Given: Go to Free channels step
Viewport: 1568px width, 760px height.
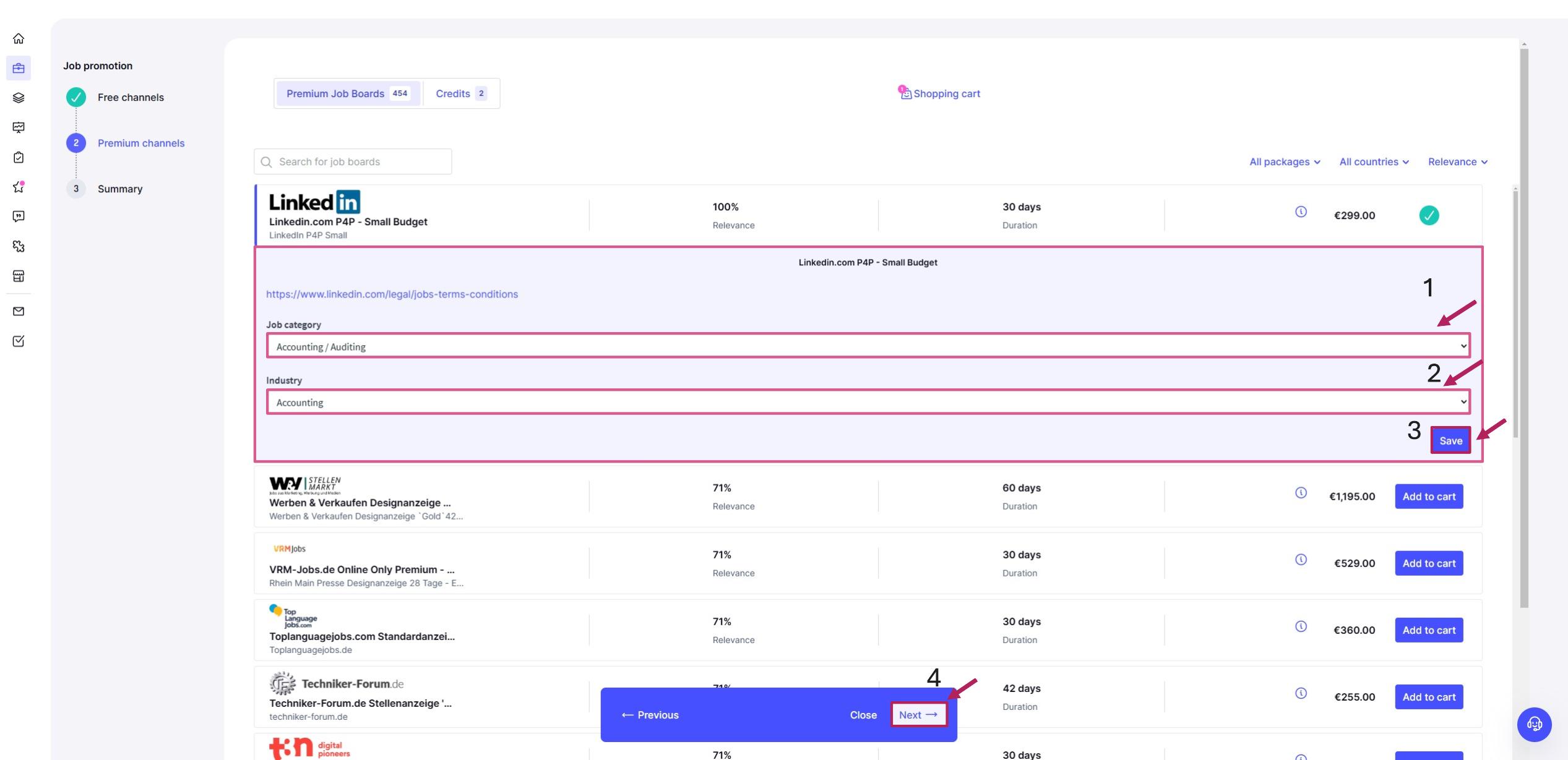Looking at the screenshot, I should coord(131,97).
